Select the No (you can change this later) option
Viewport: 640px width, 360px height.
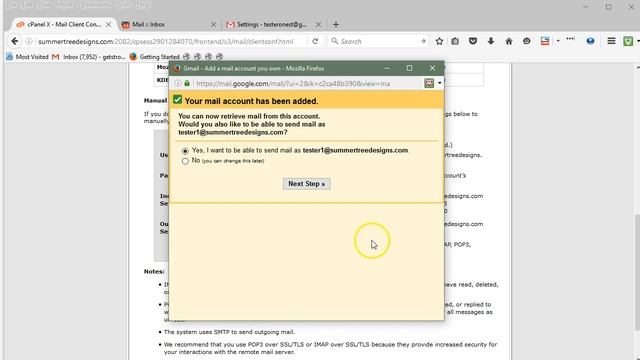[185, 161]
